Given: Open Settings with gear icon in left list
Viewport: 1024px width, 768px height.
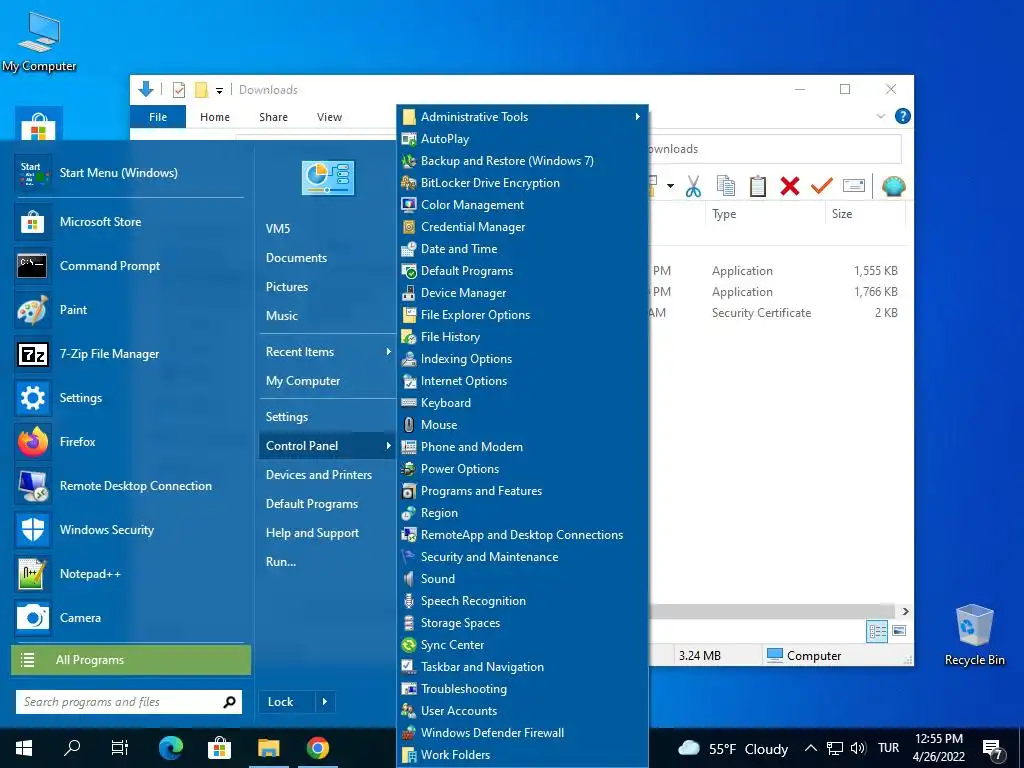Looking at the screenshot, I should click(x=129, y=398).
